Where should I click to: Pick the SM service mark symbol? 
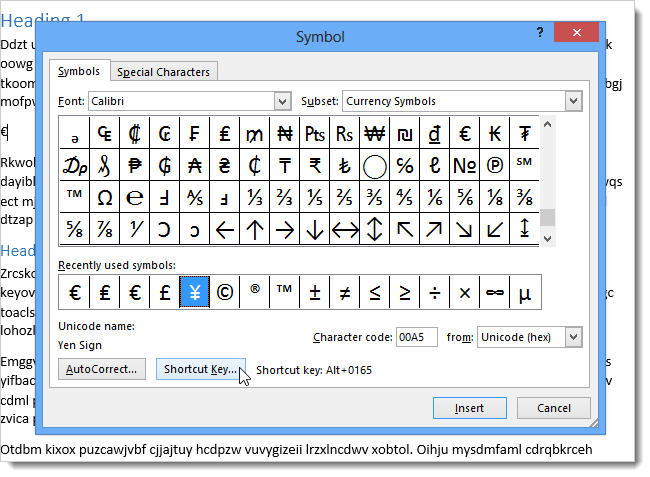[524, 165]
